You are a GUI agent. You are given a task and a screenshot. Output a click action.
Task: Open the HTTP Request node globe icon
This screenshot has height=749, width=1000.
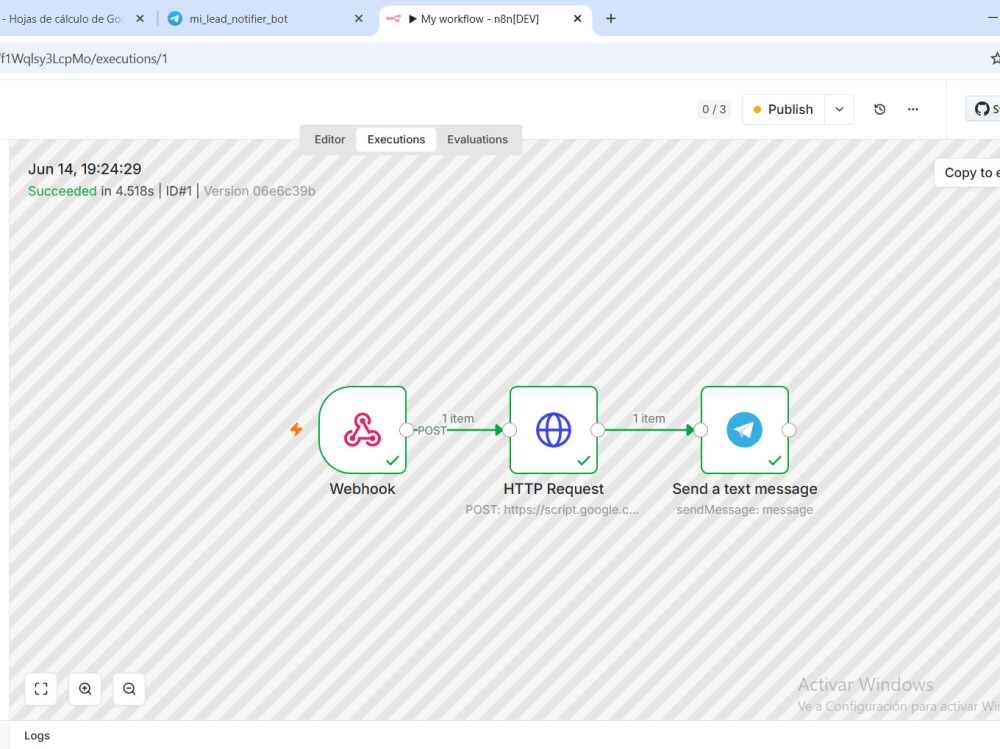(553, 429)
